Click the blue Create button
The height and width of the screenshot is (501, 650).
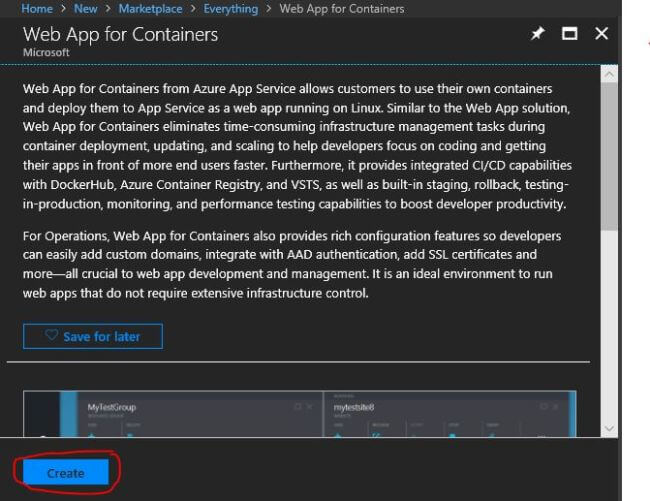pyautogui.click(x=66, y=473)
